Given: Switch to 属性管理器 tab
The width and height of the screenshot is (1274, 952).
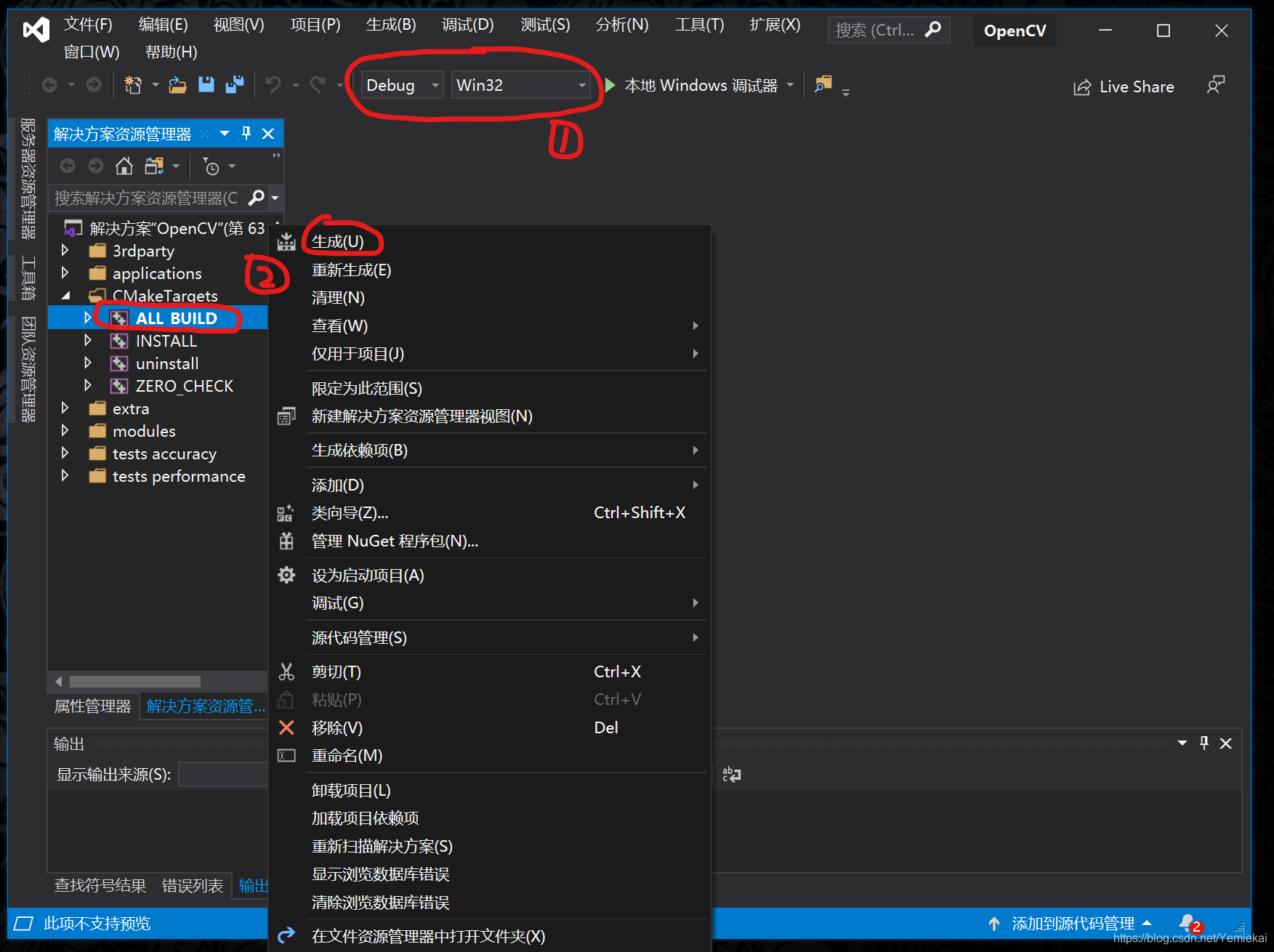Looking at the screenshot, I should point(92,706).
